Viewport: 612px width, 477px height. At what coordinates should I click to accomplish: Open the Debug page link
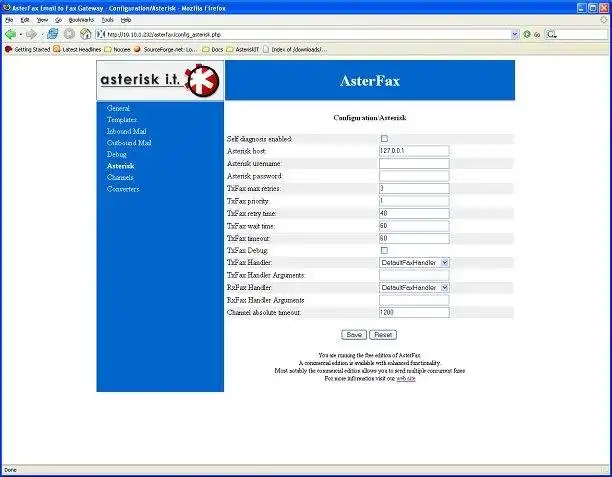117,154
